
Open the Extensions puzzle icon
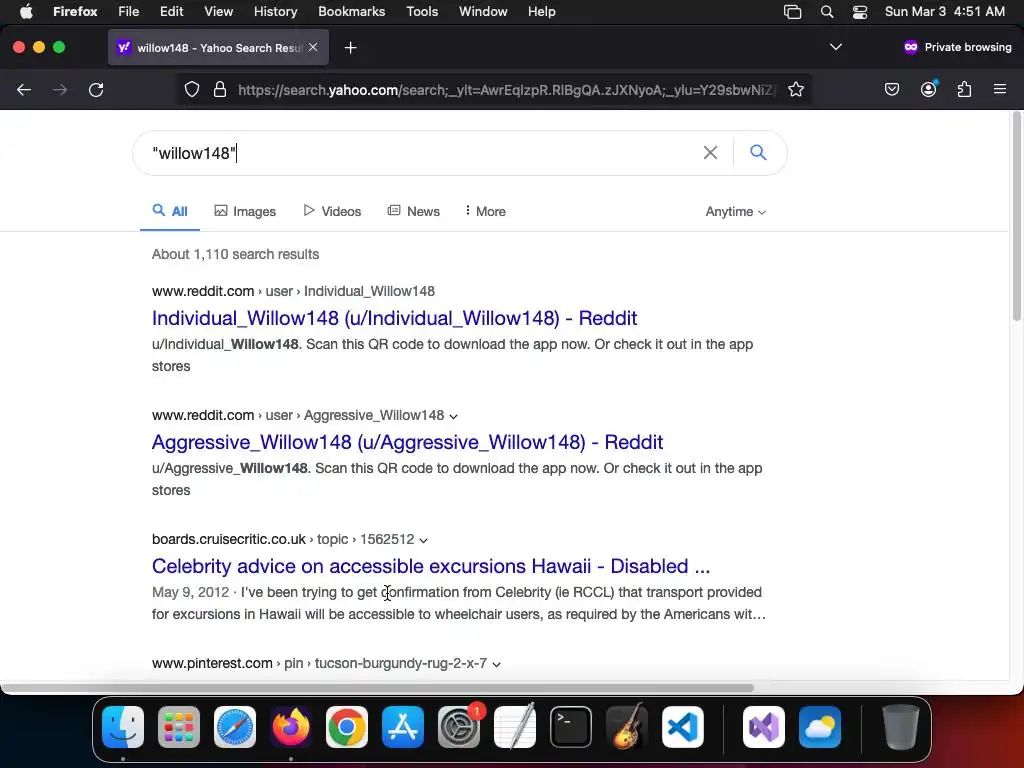(x=964, y=89)
